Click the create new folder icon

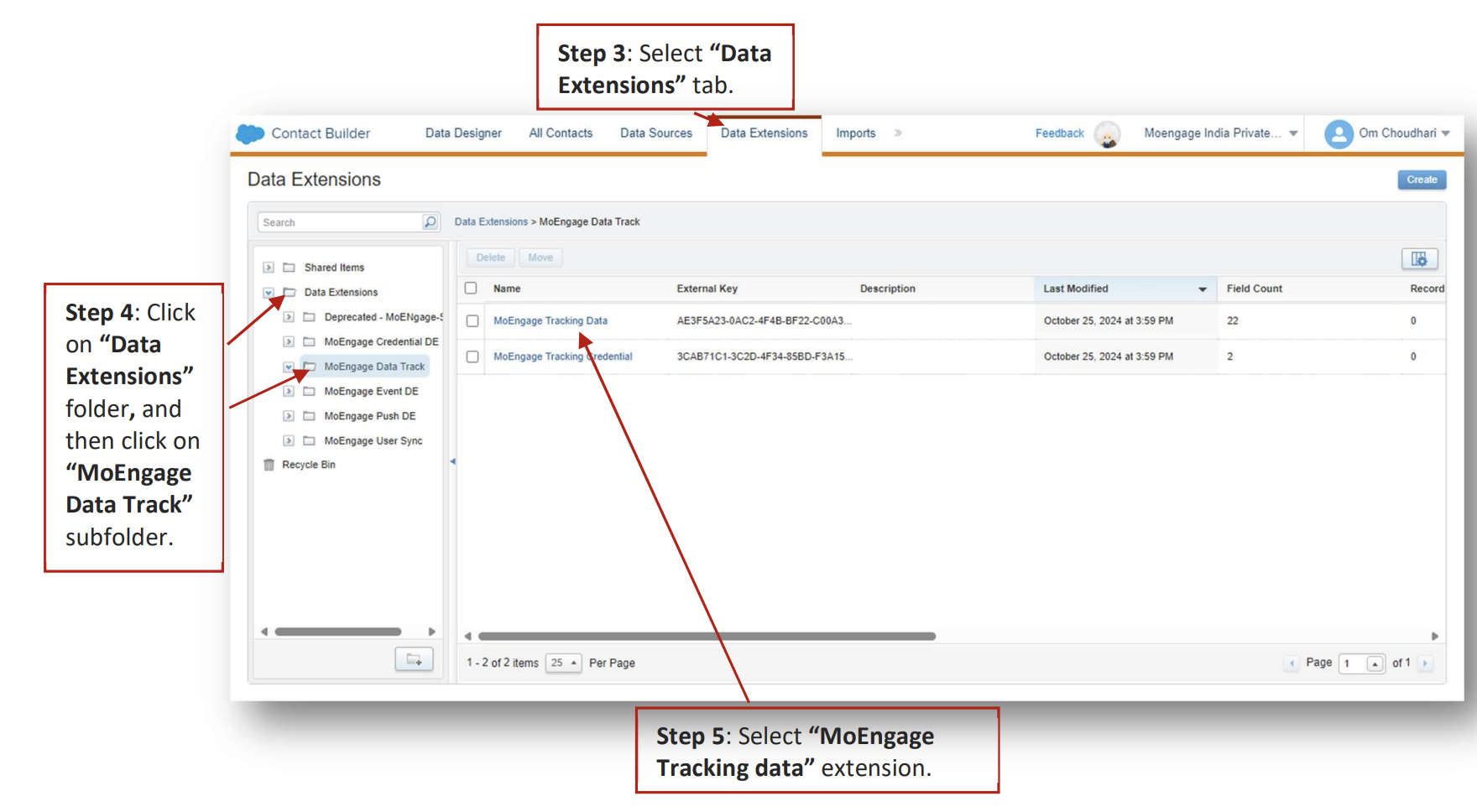click(x=414, y=659)
